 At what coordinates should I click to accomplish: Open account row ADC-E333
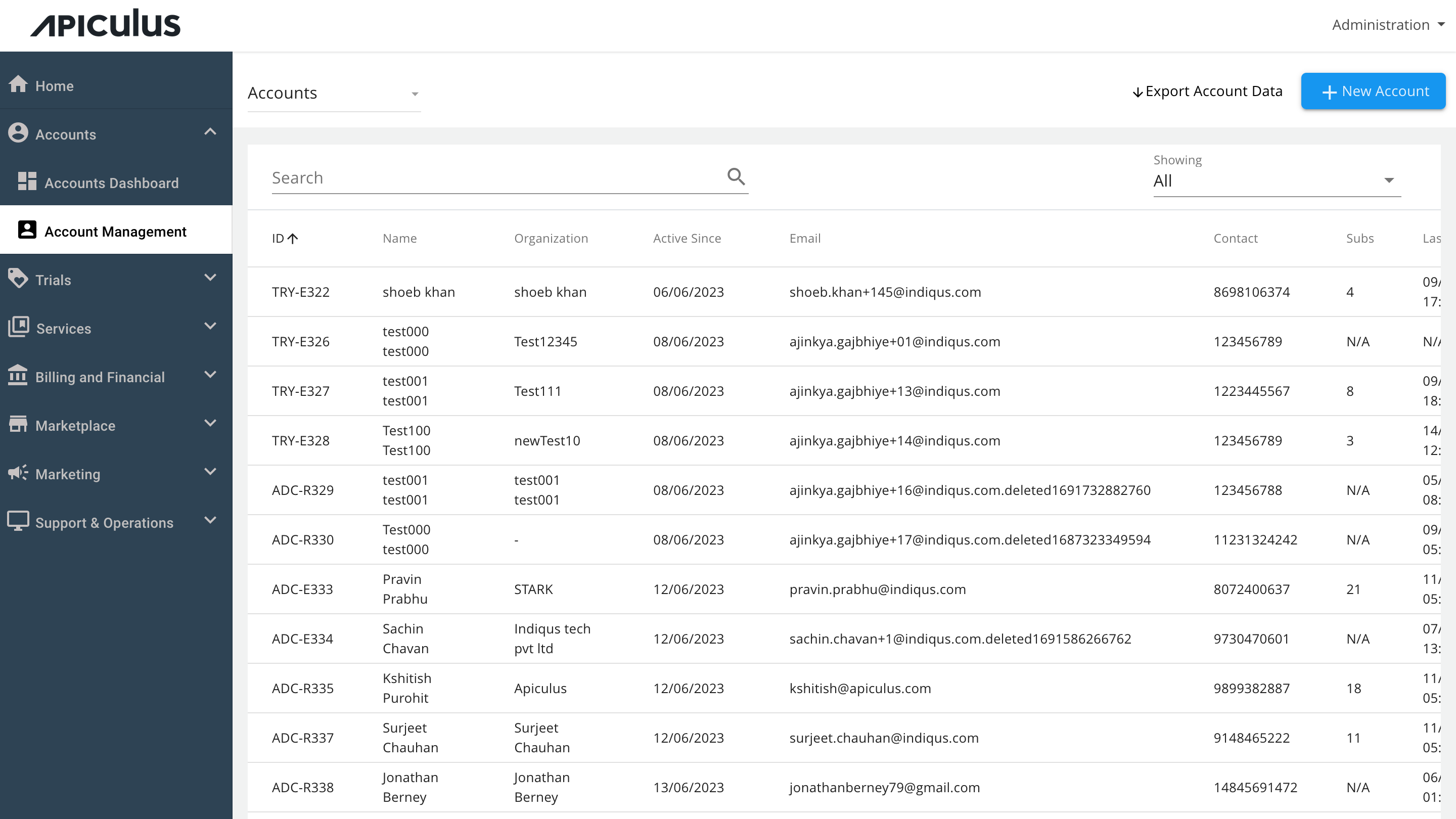844,589
